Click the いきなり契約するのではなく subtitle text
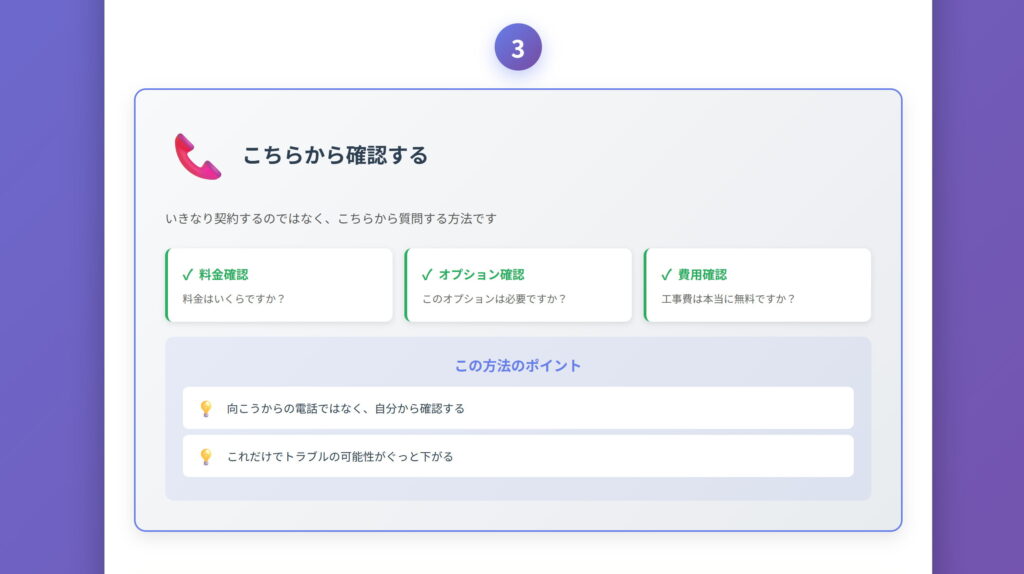Screen dimensions: 1024x574 330,218
